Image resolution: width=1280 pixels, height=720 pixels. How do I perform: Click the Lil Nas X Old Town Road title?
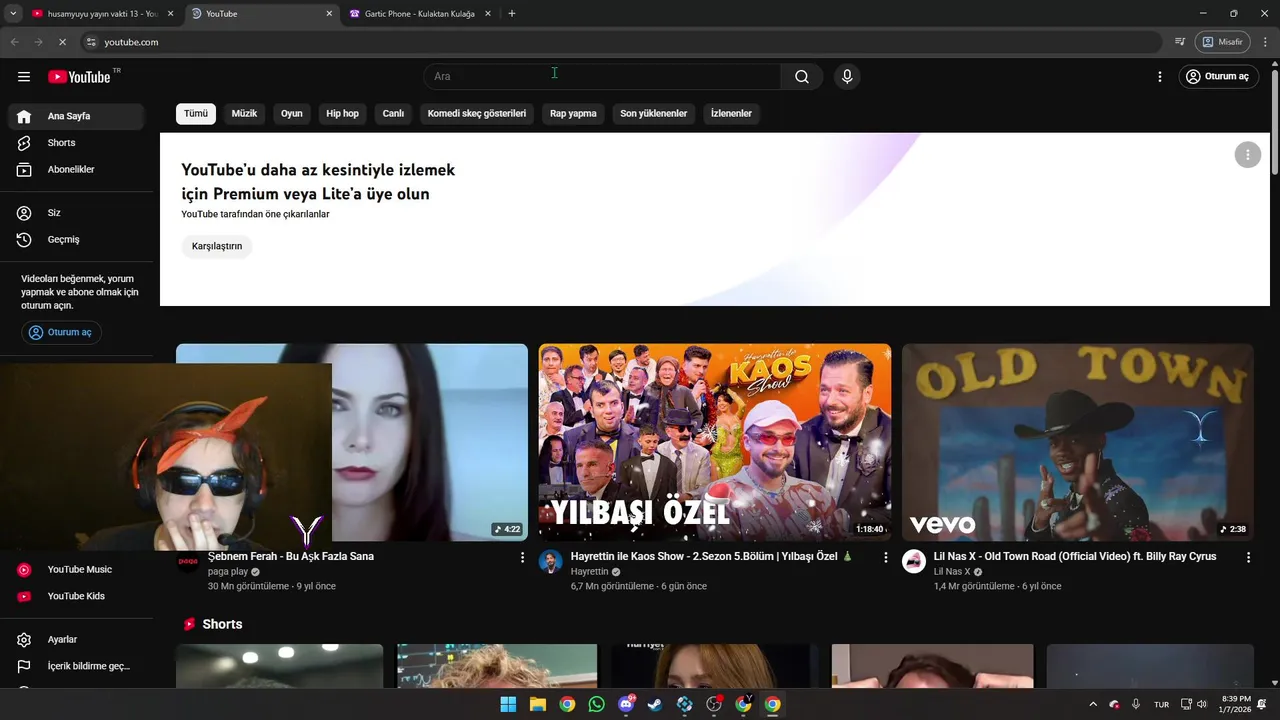[1075, 556]
